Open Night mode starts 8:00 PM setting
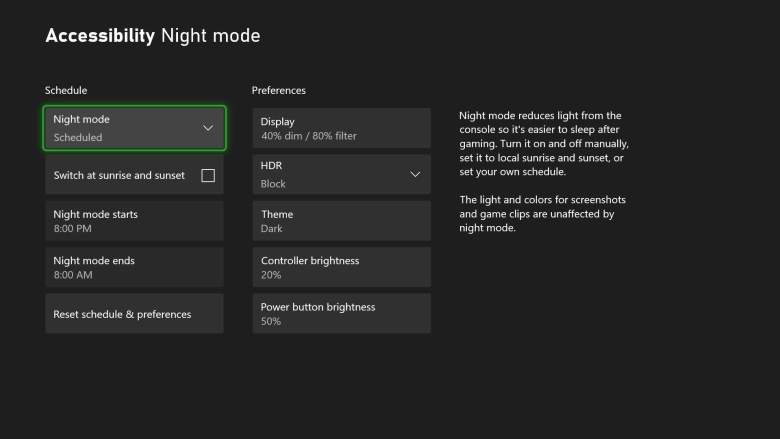Image resolution: width=780 pixels, height=439 pixels. coord(134,221)
